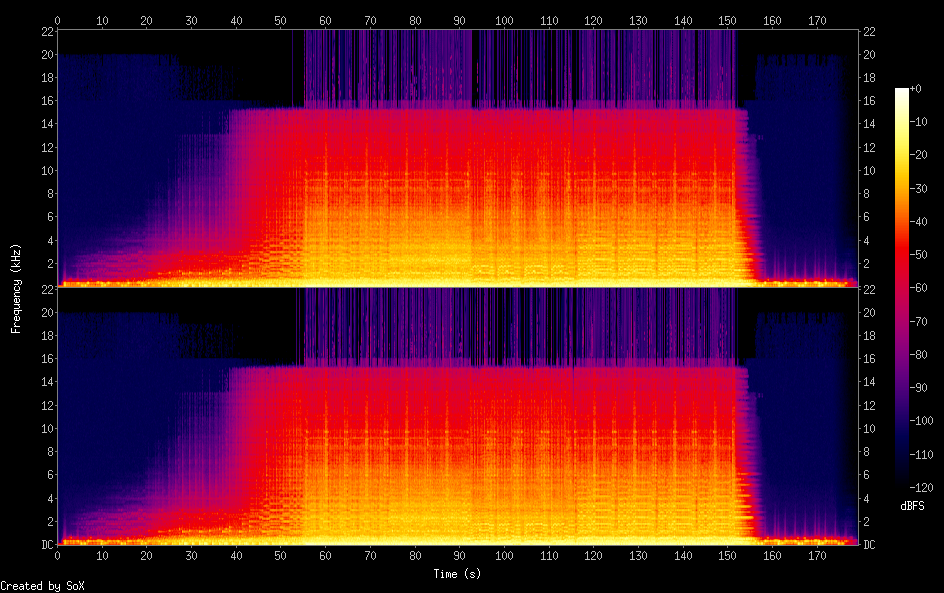
Task: Click the "Frequency (kHz)" axis label
Action: coord(16,288)
